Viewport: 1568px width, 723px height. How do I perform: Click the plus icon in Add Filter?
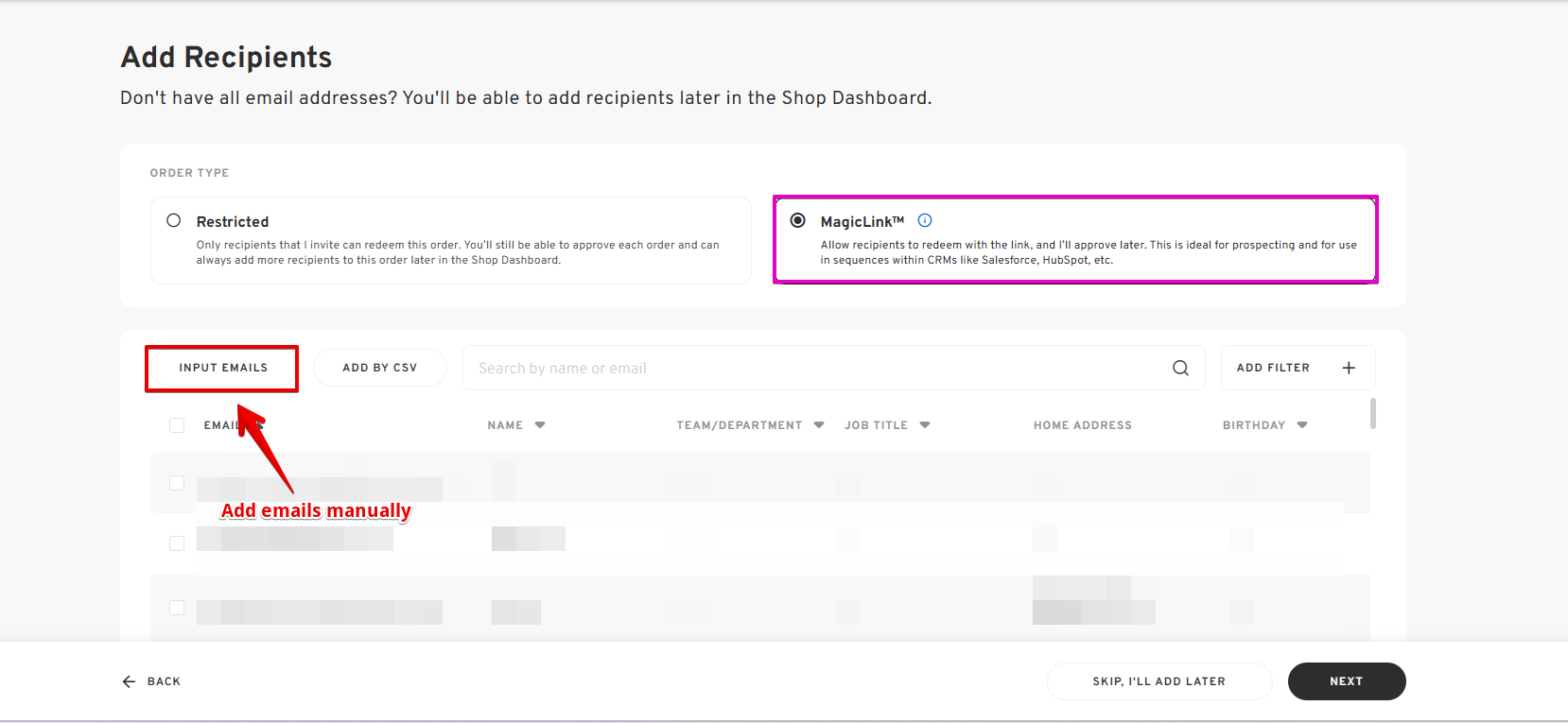[x=1349, y=368]
